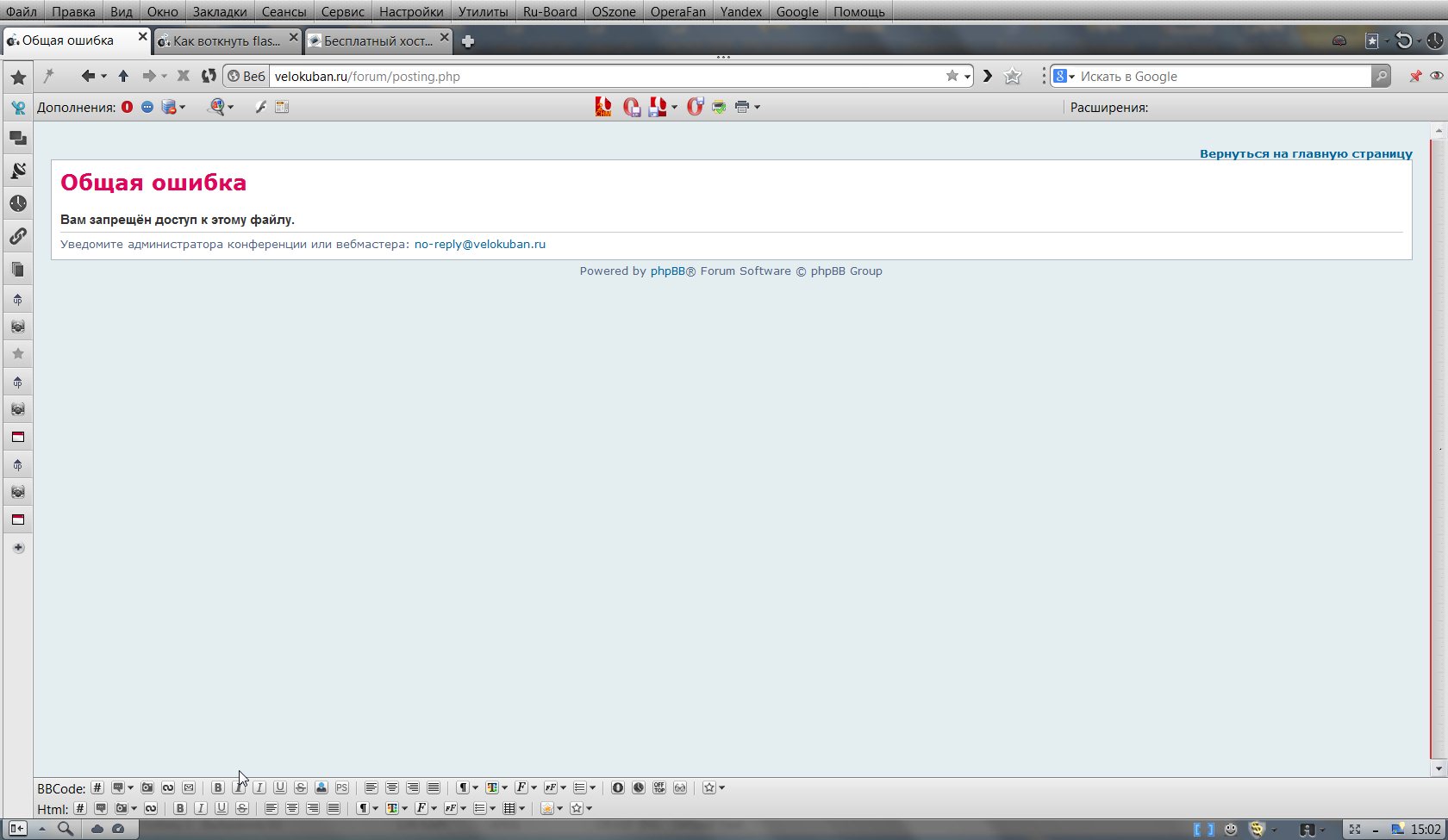Toggle the eye icon near search field
The image size is (1448, 840).
[x=1436, y=76]
